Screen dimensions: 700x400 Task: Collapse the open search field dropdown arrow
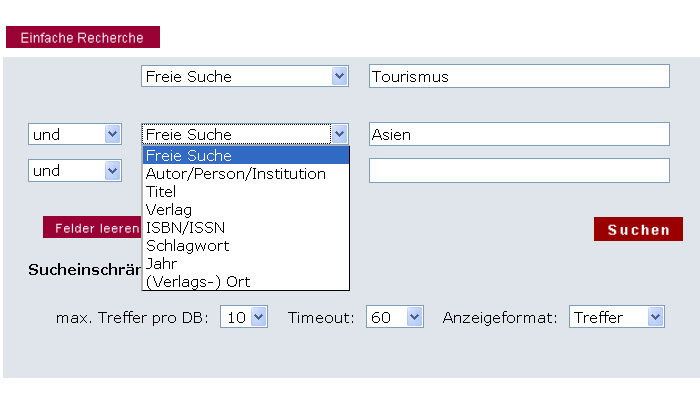tap(339, 134)
